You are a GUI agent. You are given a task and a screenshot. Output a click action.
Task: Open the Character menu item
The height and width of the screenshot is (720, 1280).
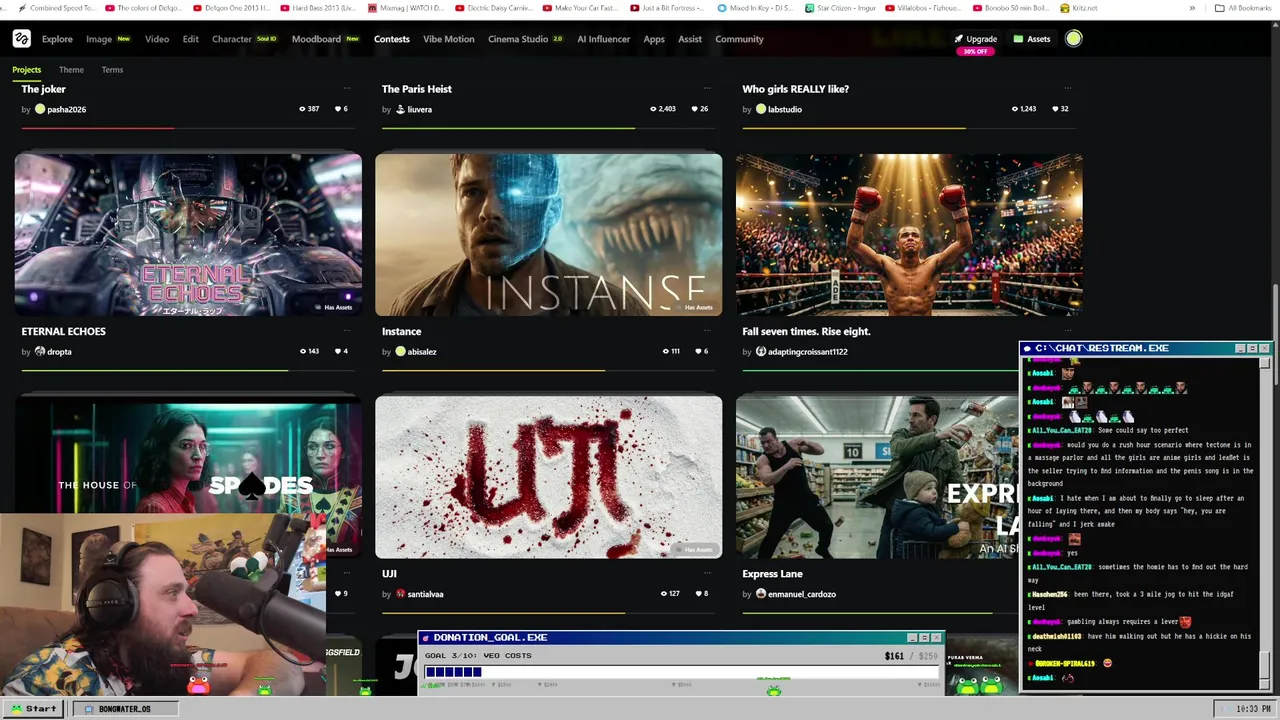(x=231, y=39)
